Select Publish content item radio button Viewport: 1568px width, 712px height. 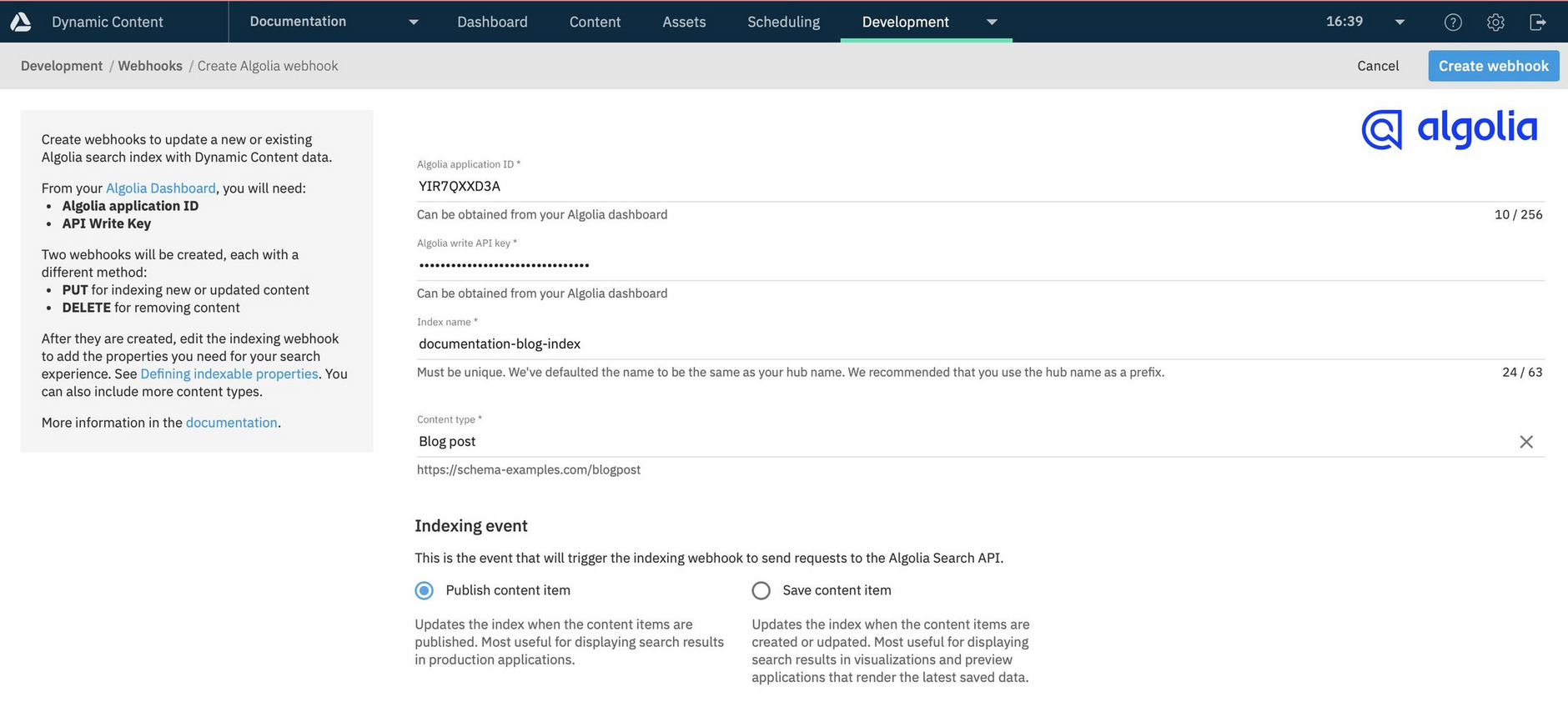(425, 591)
